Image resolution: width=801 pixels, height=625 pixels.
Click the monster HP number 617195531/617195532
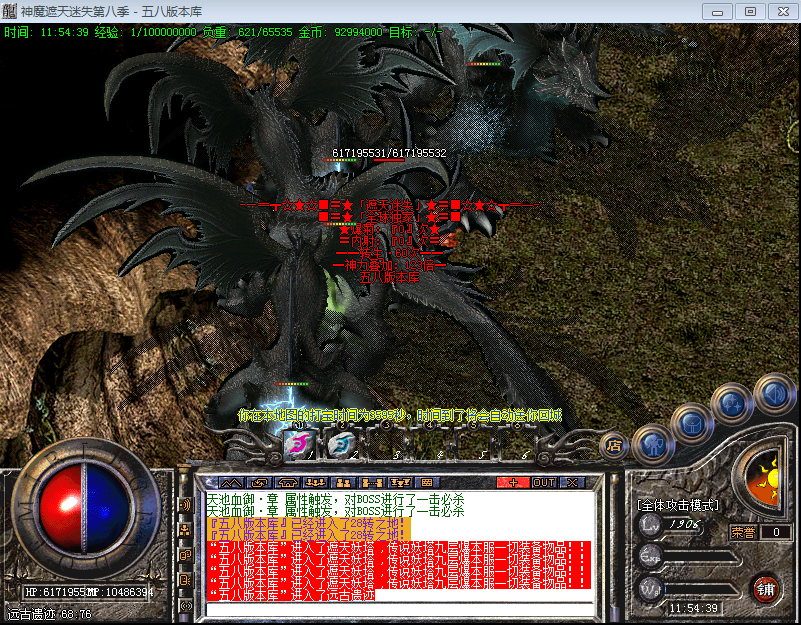tap(389, 153)
